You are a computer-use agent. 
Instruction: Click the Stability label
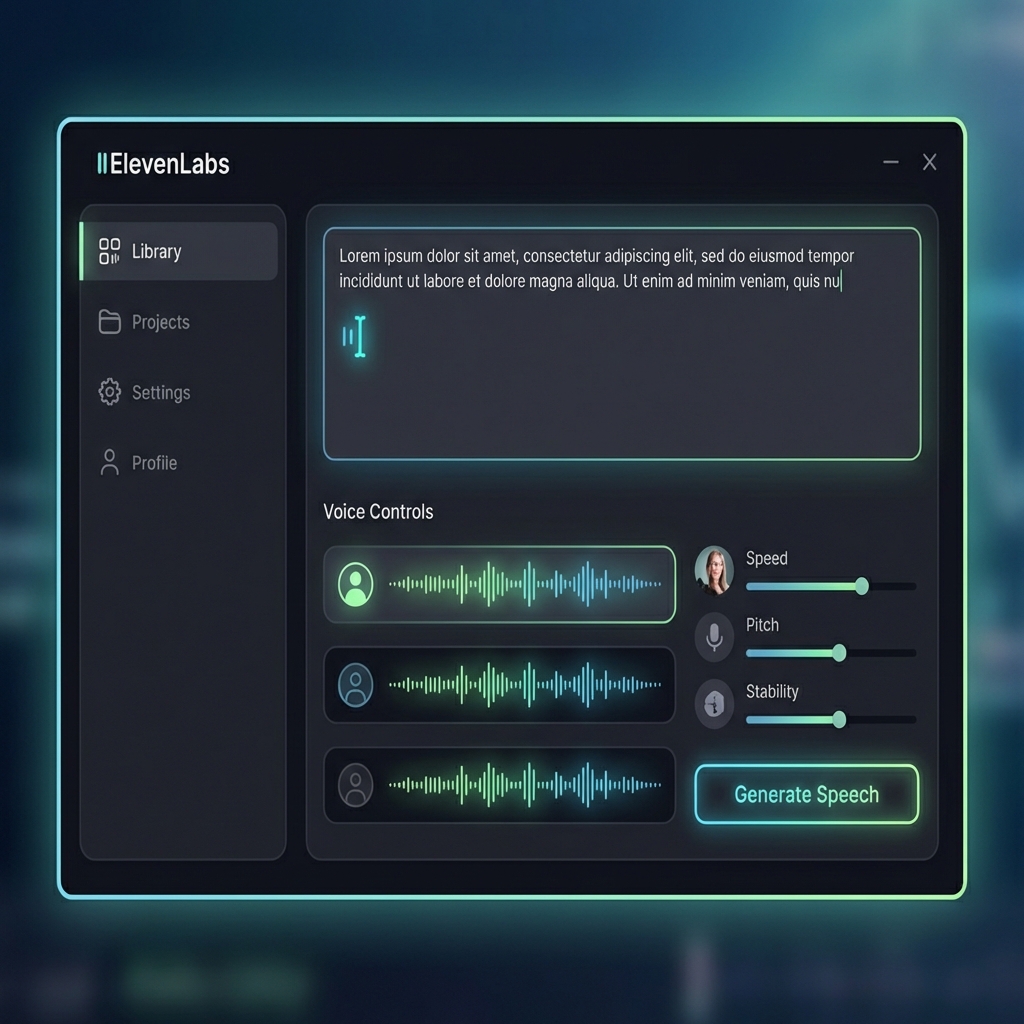point(772,692)
